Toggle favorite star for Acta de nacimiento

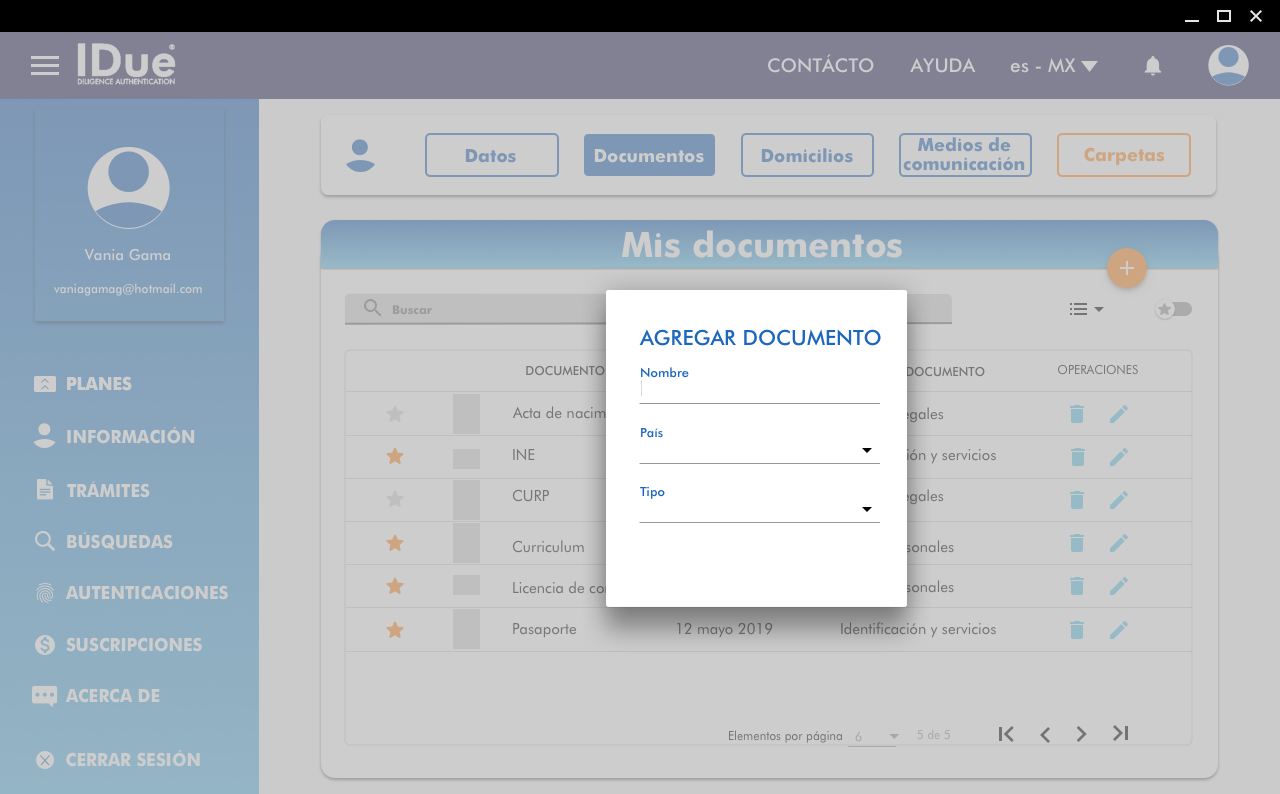(395, 414)
